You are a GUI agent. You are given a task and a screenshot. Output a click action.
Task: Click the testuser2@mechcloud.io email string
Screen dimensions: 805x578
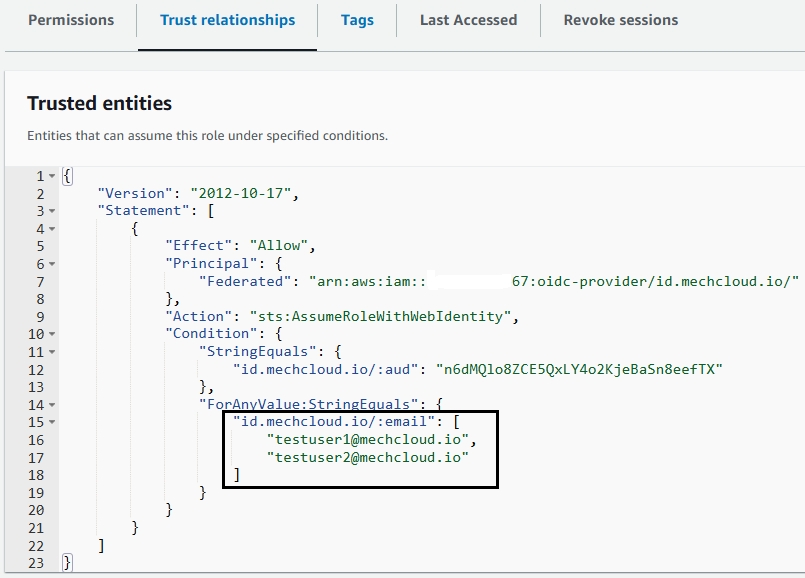[367, 457]
